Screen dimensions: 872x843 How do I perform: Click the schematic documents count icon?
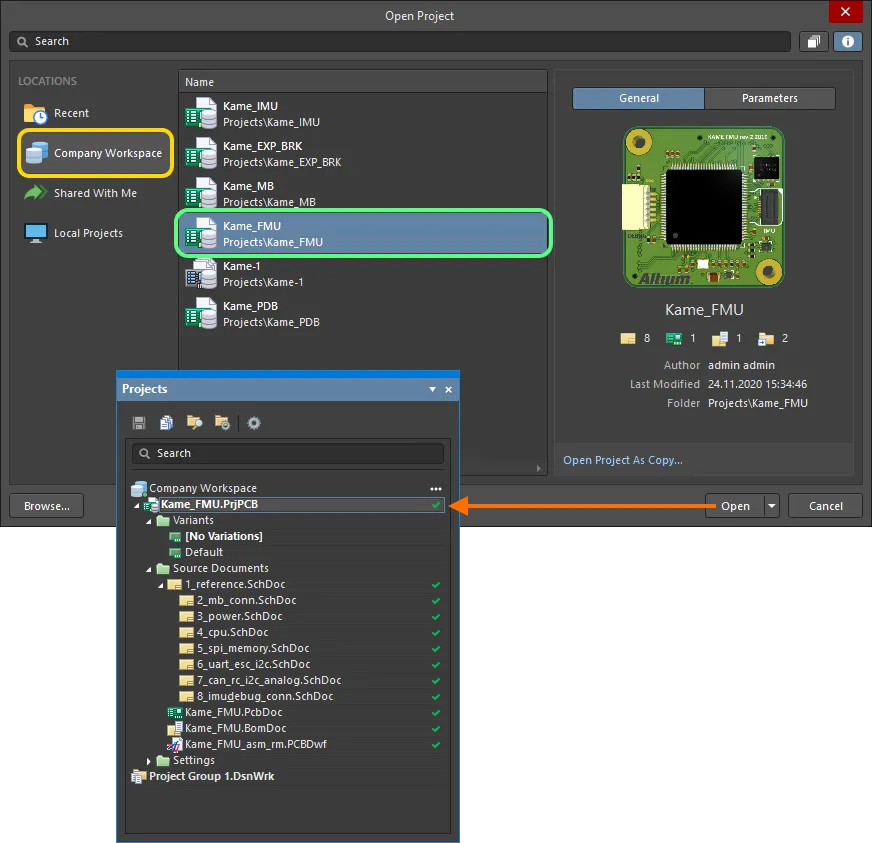pos(627,338)
